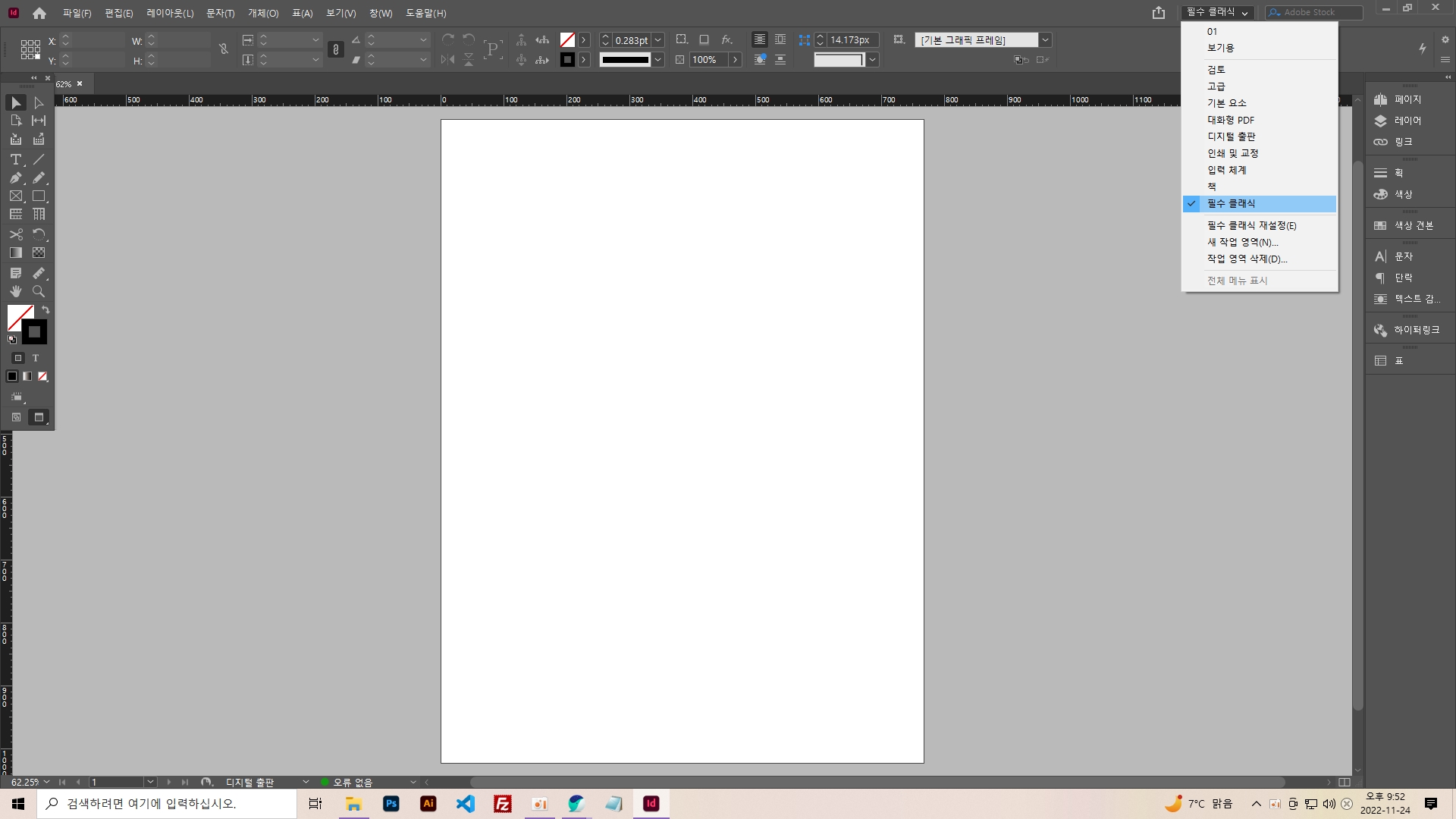Click 필수 클래식 재설정(E) menu entry
This screenshot has height=819, width=1456.
[x=1251, y=225]
